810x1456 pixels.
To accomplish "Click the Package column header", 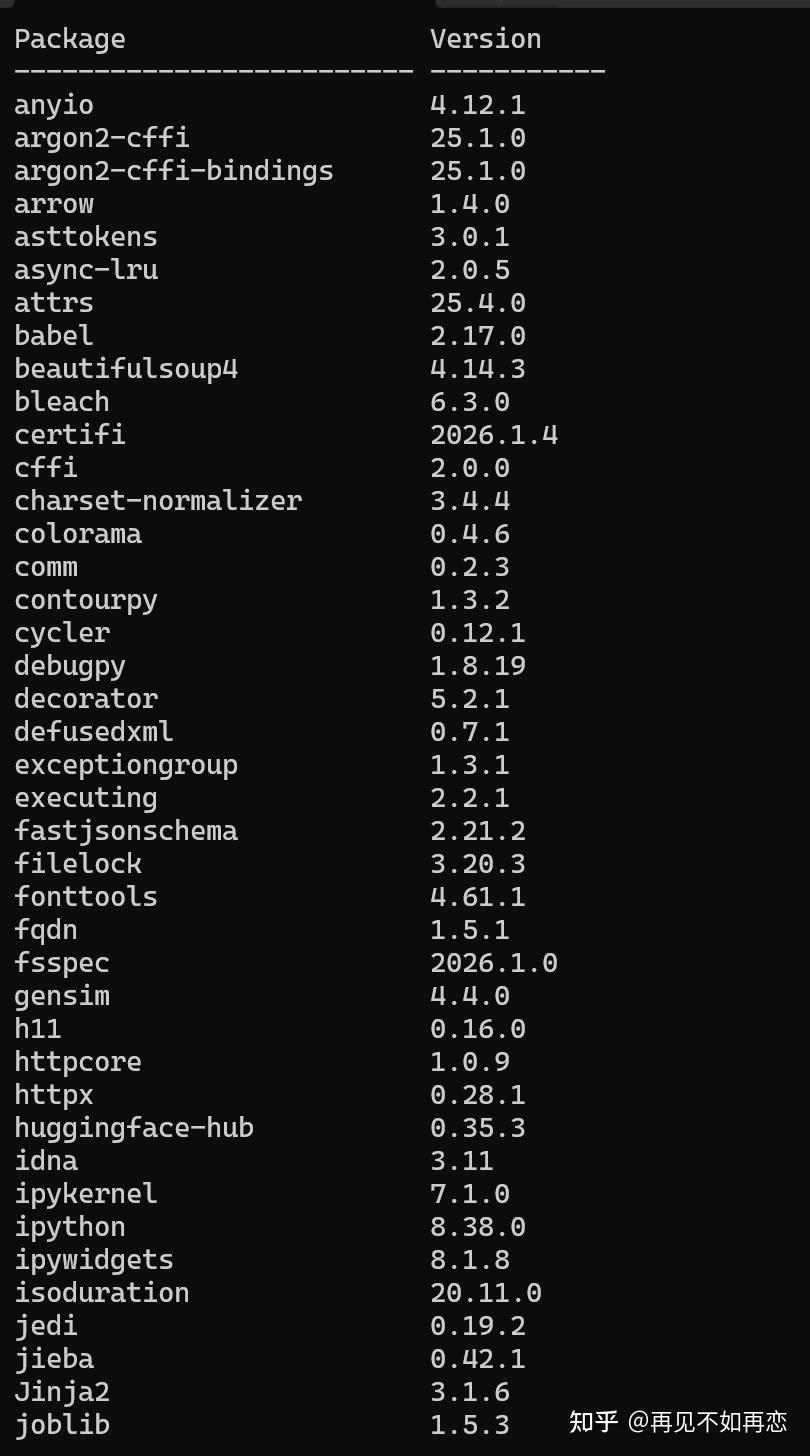I will coord(70,39).
